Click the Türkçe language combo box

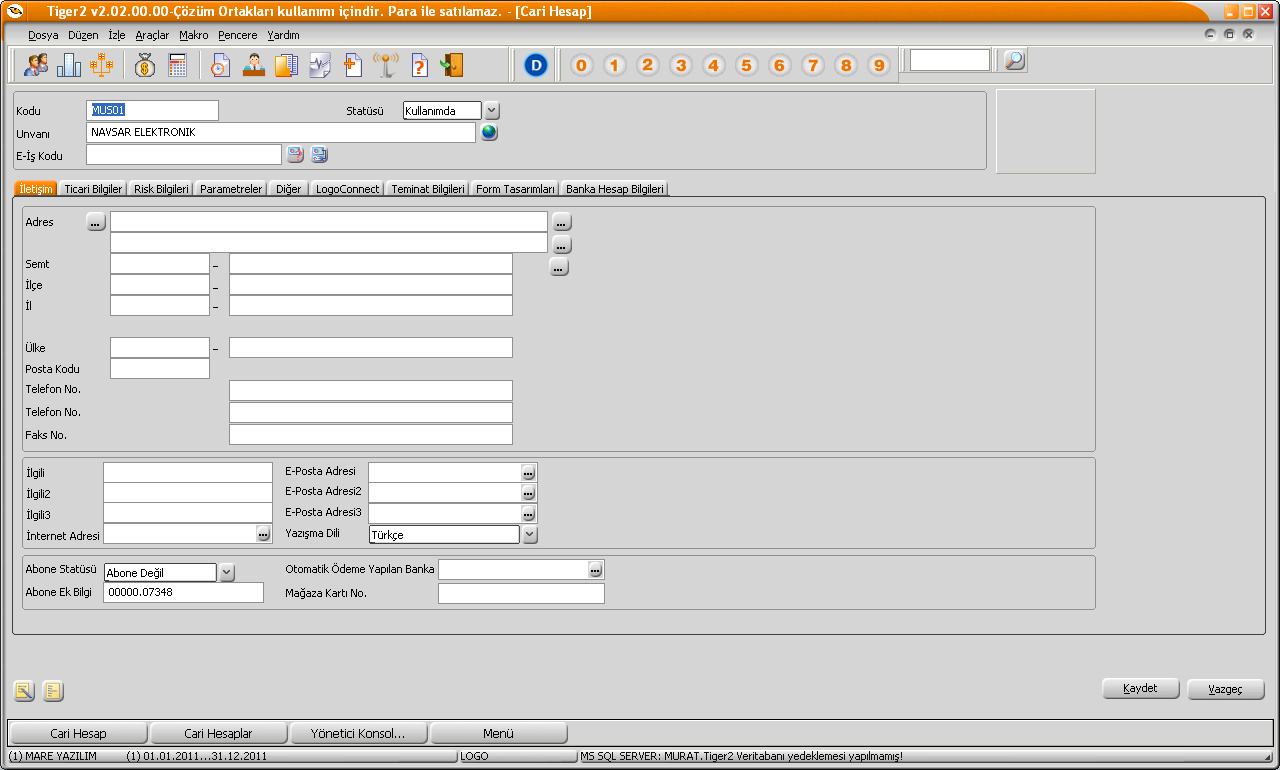pos(444,535)
